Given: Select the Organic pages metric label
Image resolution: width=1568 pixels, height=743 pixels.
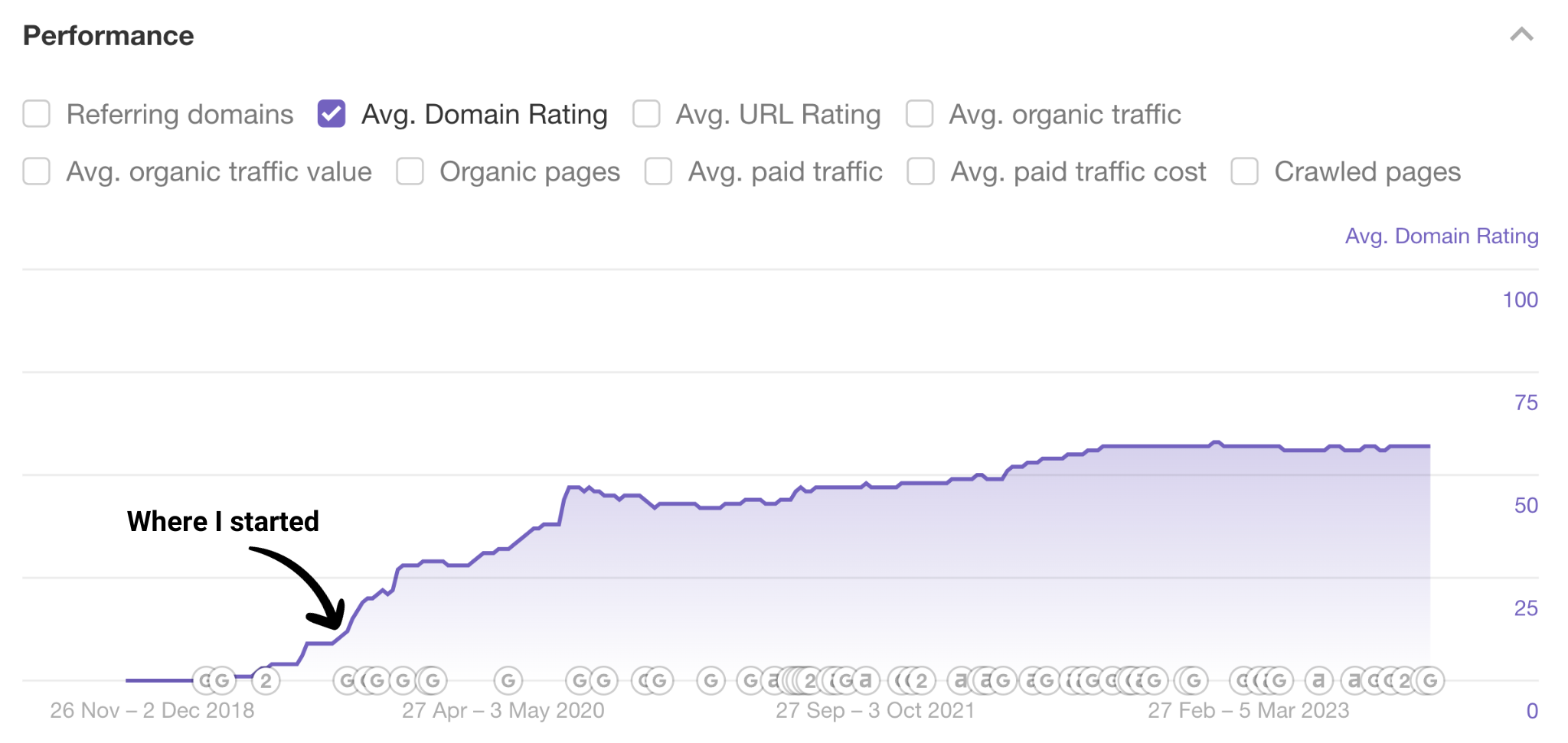Looking at the screenshot, I should click(529, 171).
